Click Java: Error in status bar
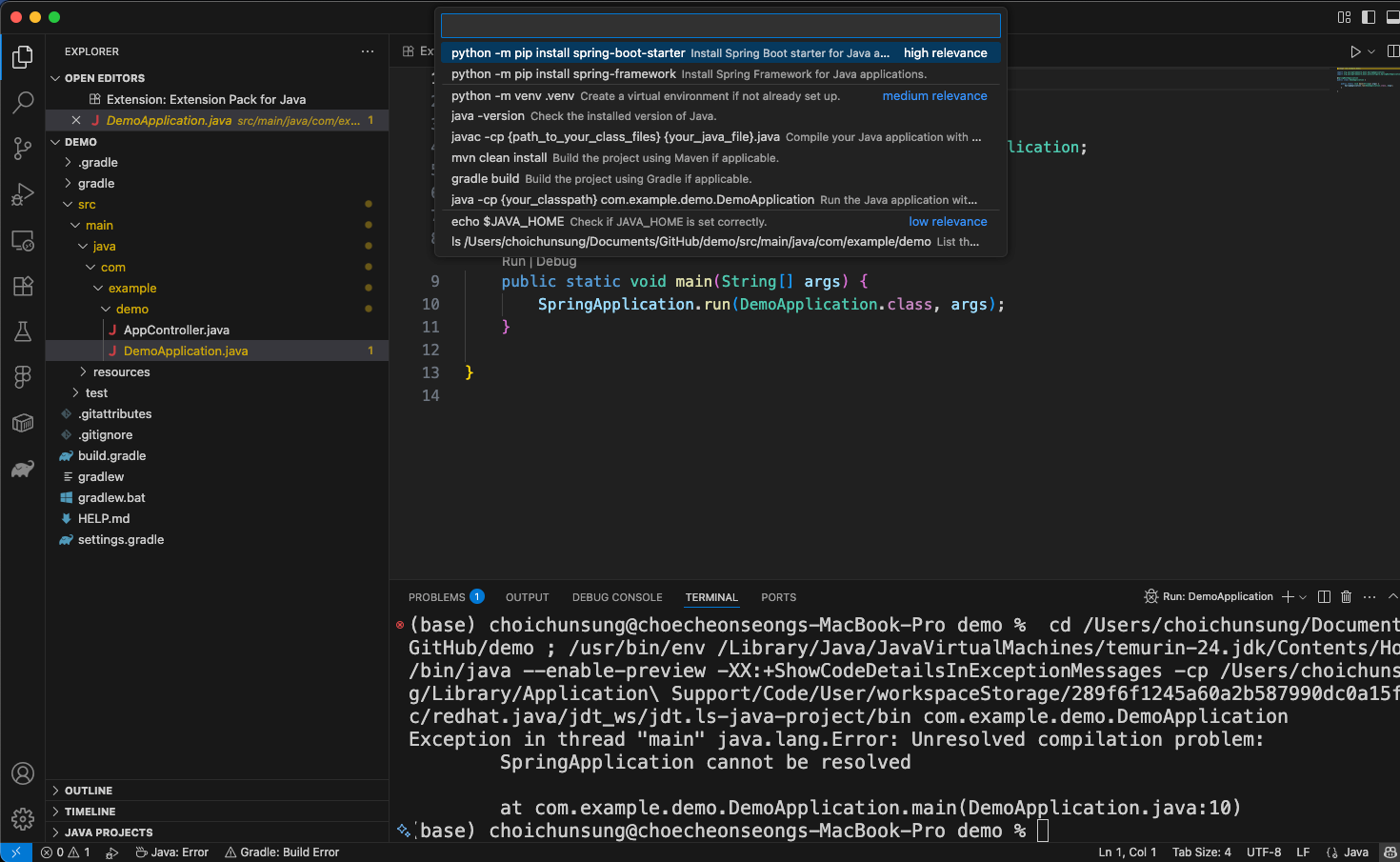The height and width of the screenshot is (862, 1400). tap(171, 852)
